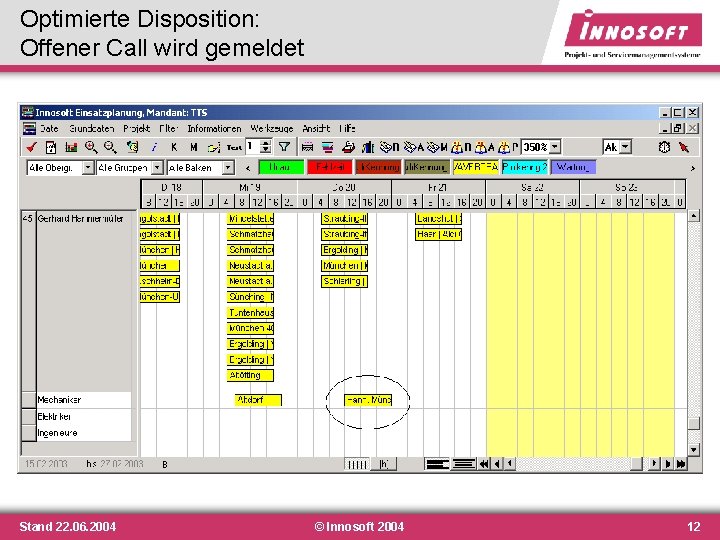Click the K toolbar button

click(174, 147)
